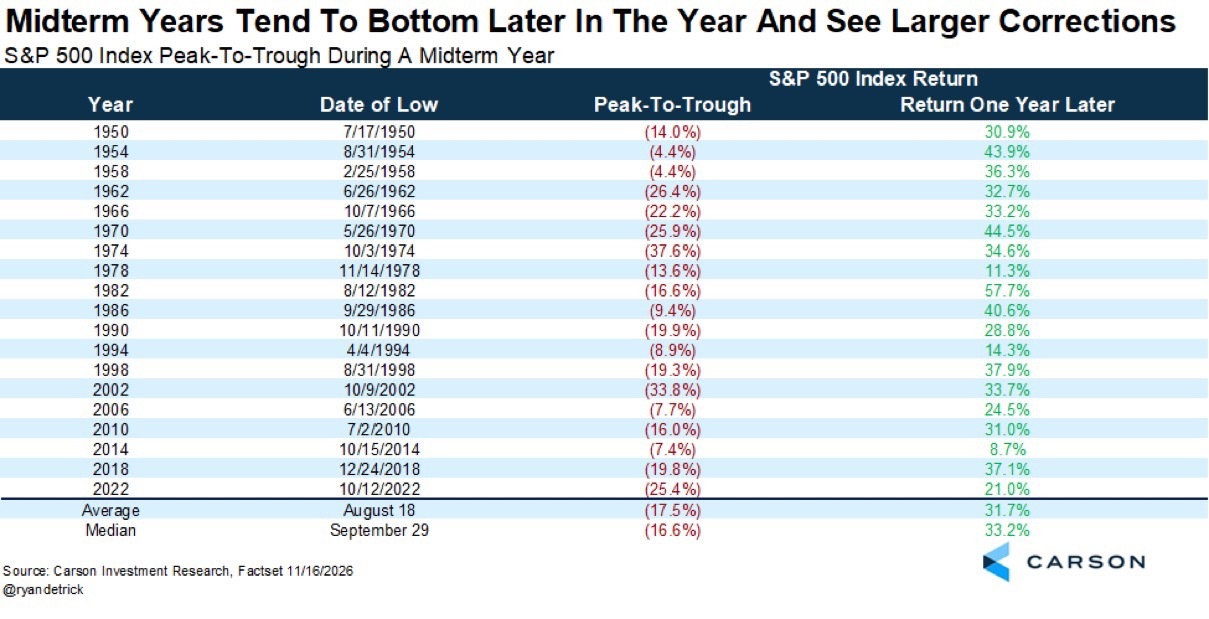Click the S&P 500 Peak-To-Trough subtitle

click(279, 56)
